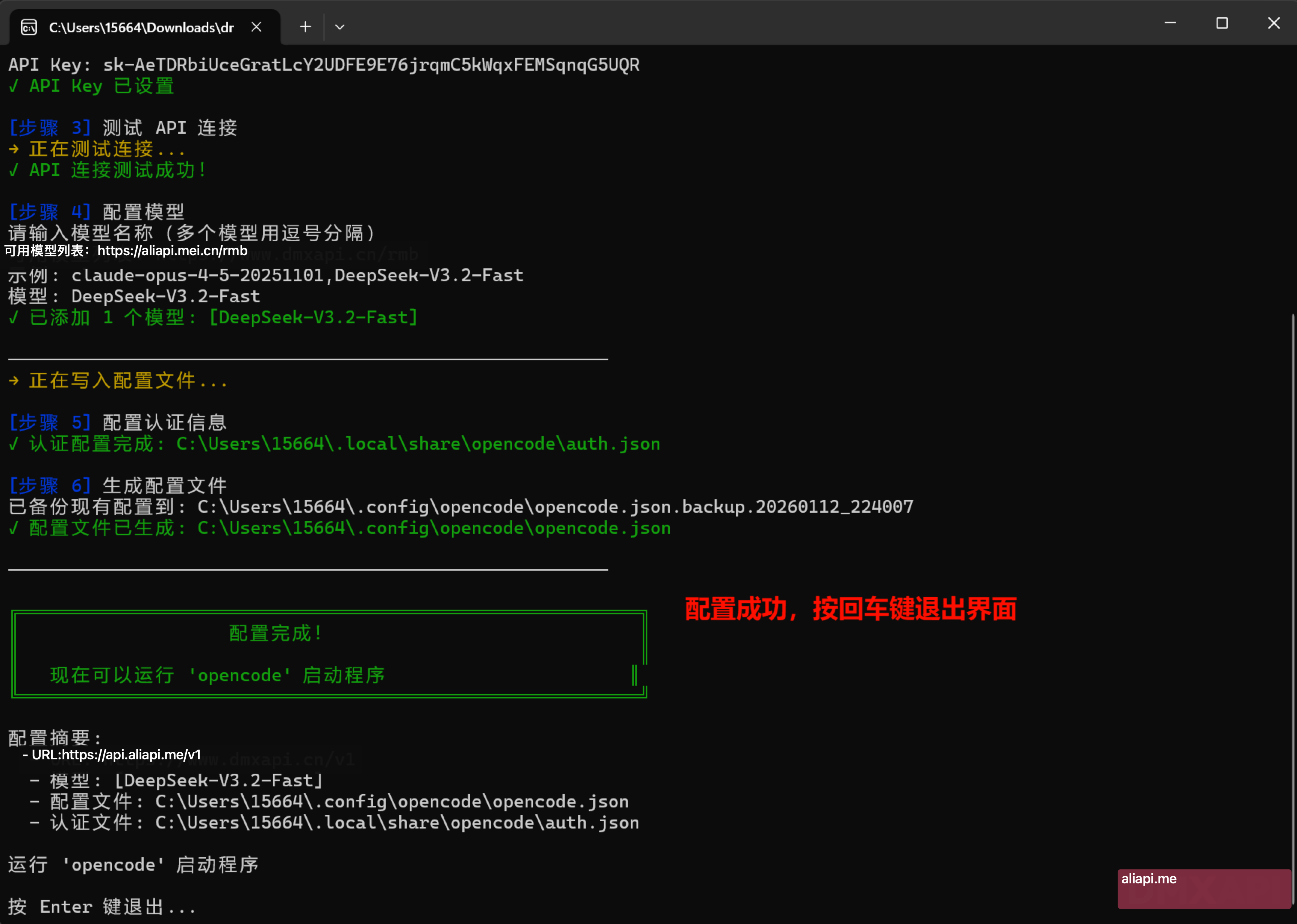Click '配置文件已生成' opencode.json line
This screenshot has height=924, width=1297.
click(340, 528)
